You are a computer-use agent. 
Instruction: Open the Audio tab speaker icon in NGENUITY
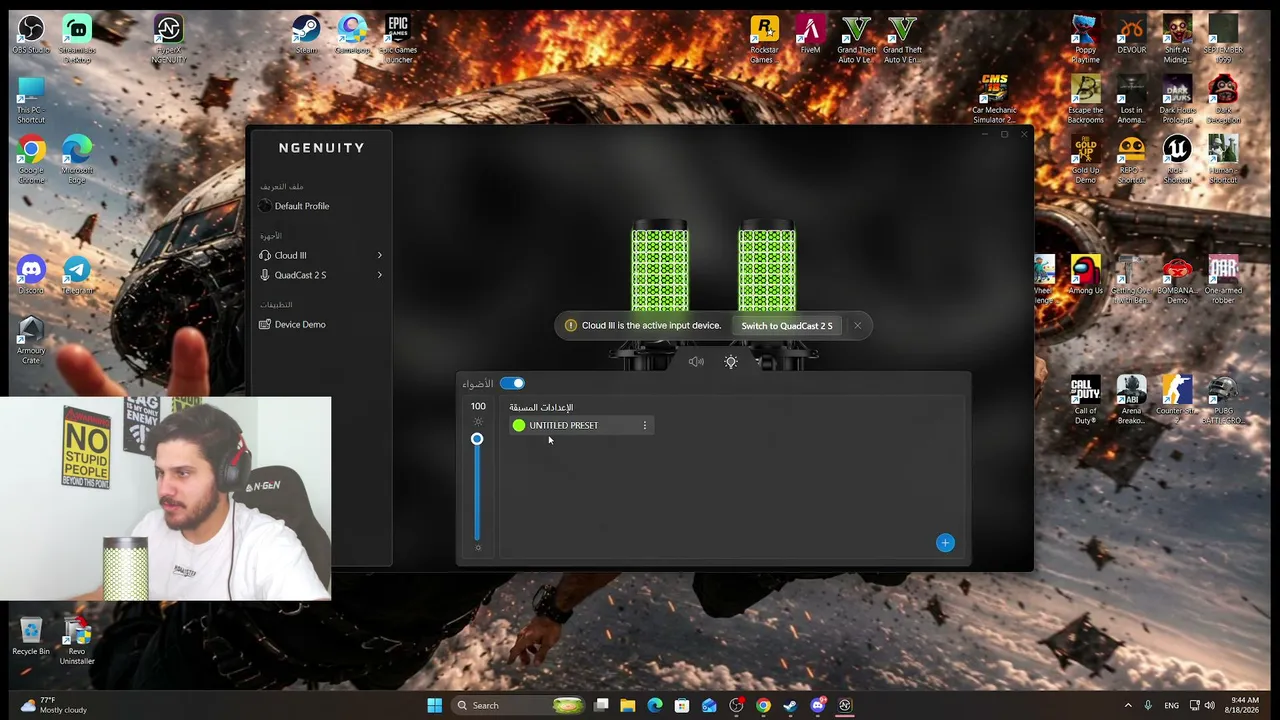(696, 362)
